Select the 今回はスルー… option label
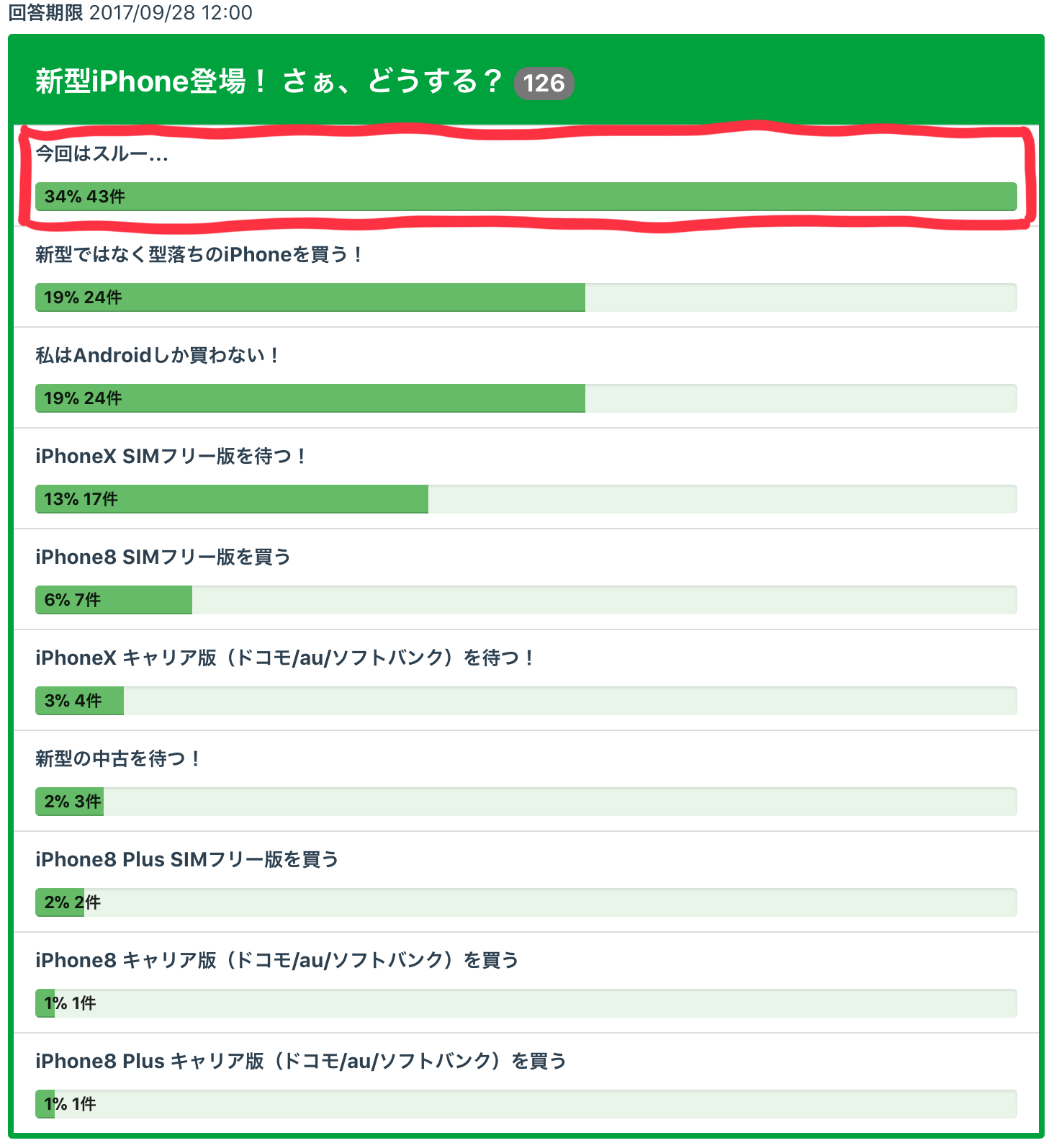The width and height of the screenshot is (1054, 1148). click(102, 153)
